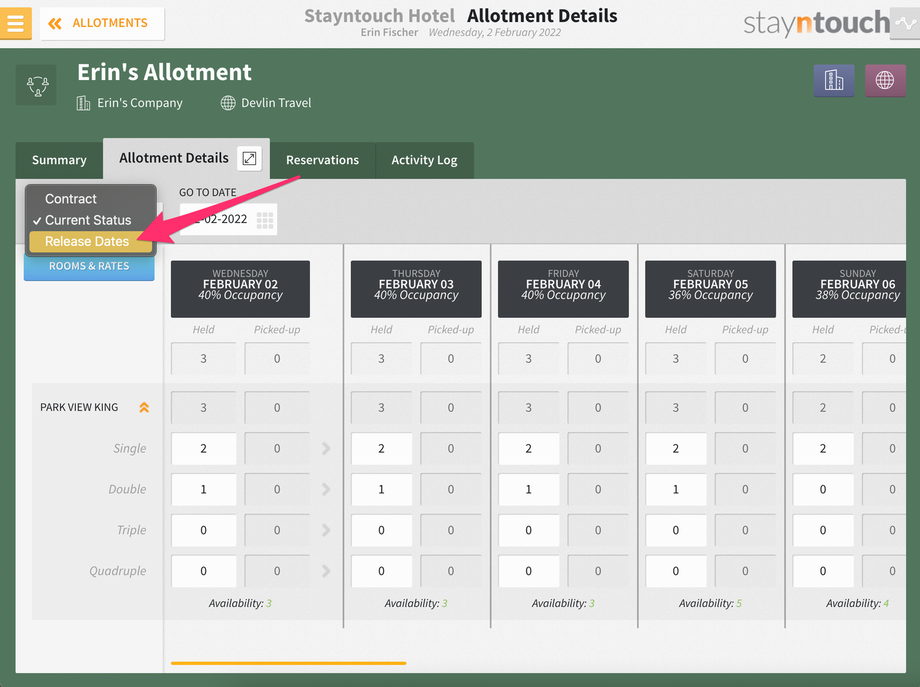Switch to the Summary tab
The image size is (920, 687).
pos(59,160)
